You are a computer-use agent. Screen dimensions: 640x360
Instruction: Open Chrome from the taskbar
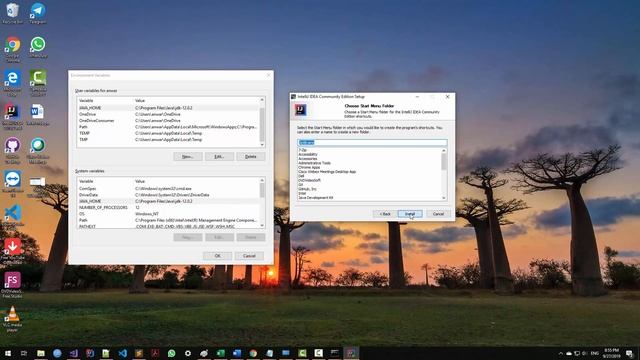coord(253,353)
